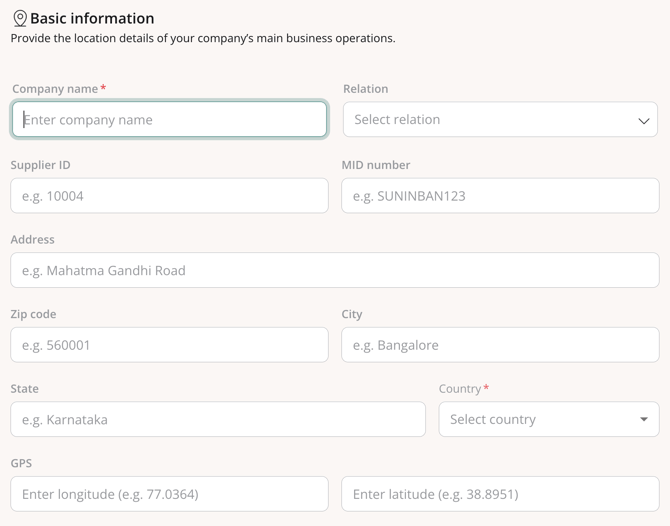Select the MID number text box
670x526 pixels.
[x=499, y=196]
